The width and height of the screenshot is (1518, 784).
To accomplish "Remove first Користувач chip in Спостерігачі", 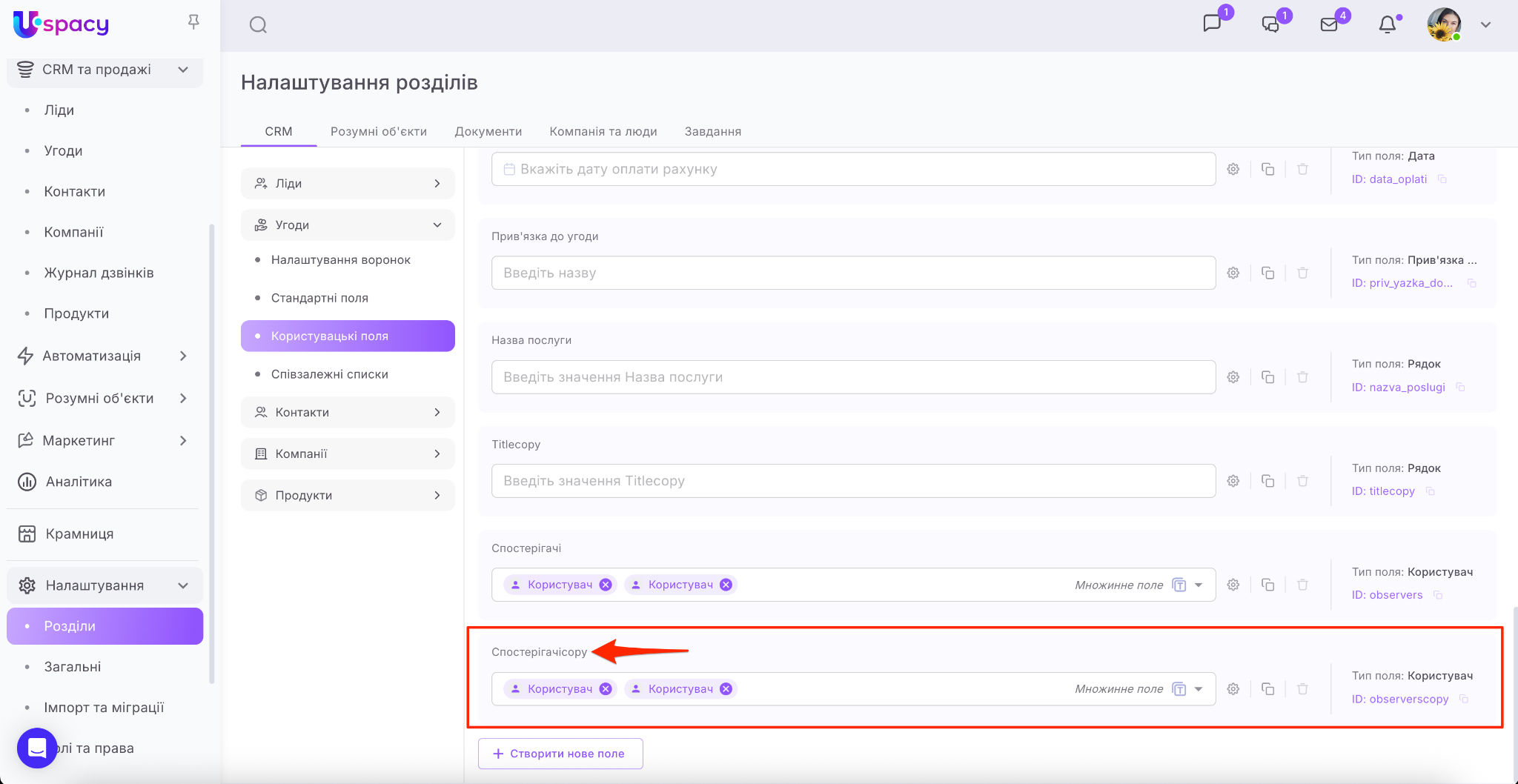I will [606, 585].
